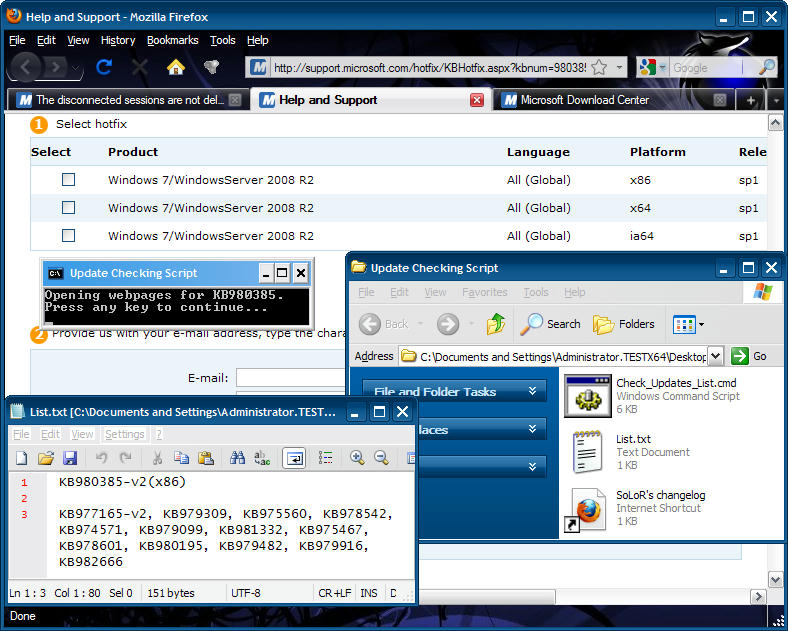Click editor Copy icon
This screenshot has width=788, height=631.
click(x=181, y=458)
